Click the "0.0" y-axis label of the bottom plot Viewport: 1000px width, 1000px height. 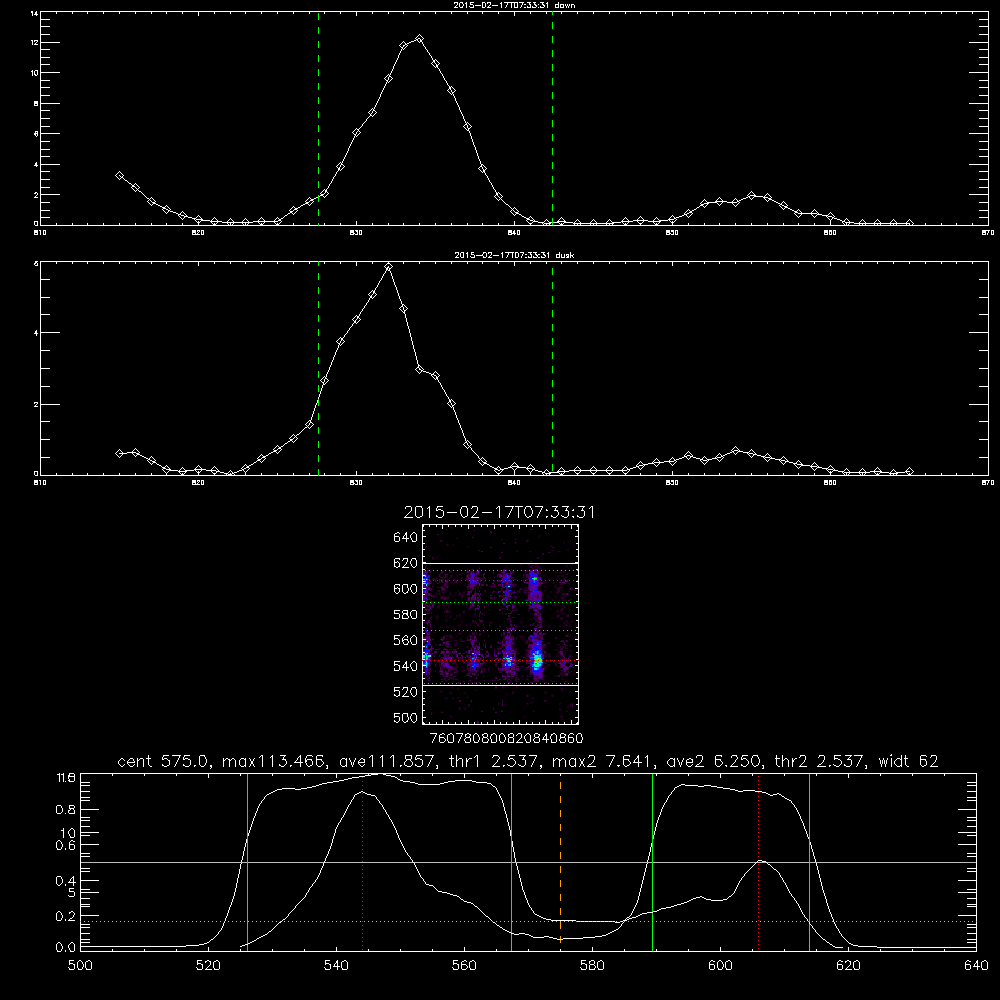coord(66,948)
